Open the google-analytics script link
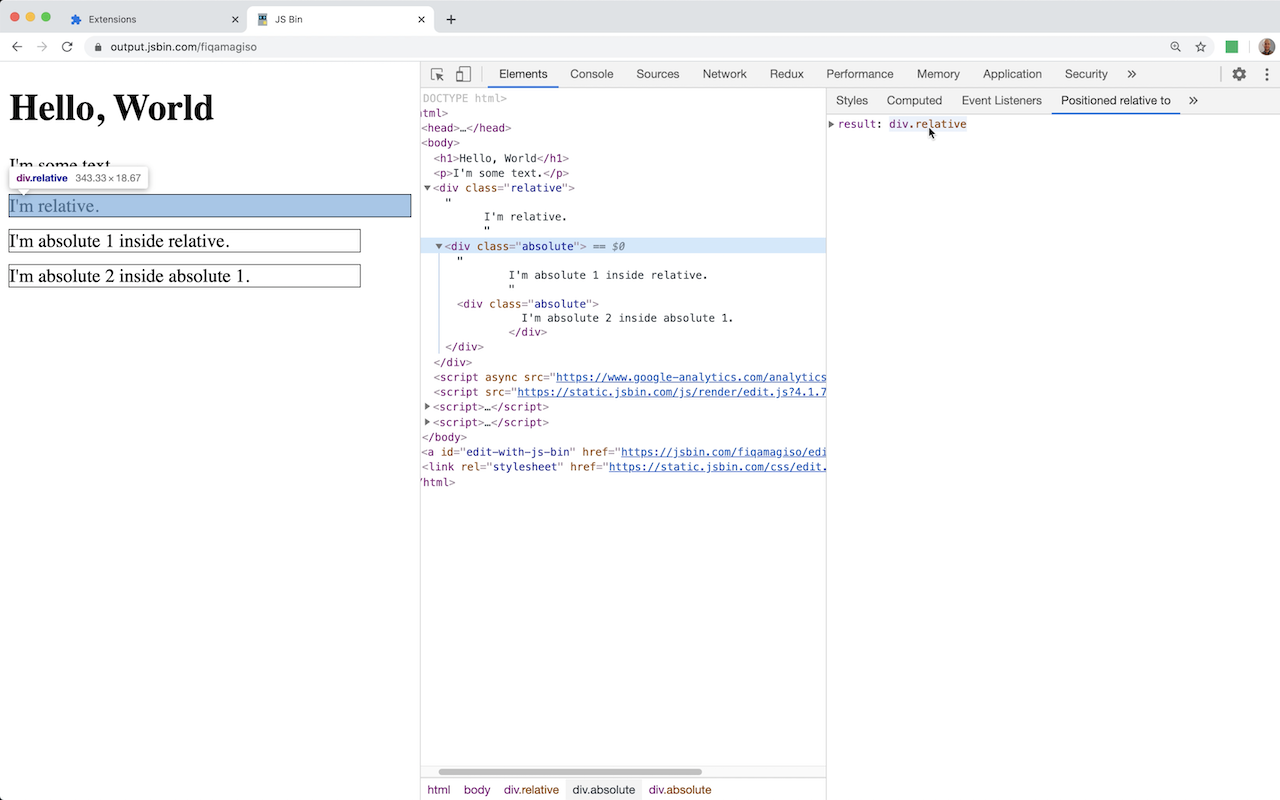Image resolution: width=1280 pixels, height=800 pixels. tap(691, 377)
